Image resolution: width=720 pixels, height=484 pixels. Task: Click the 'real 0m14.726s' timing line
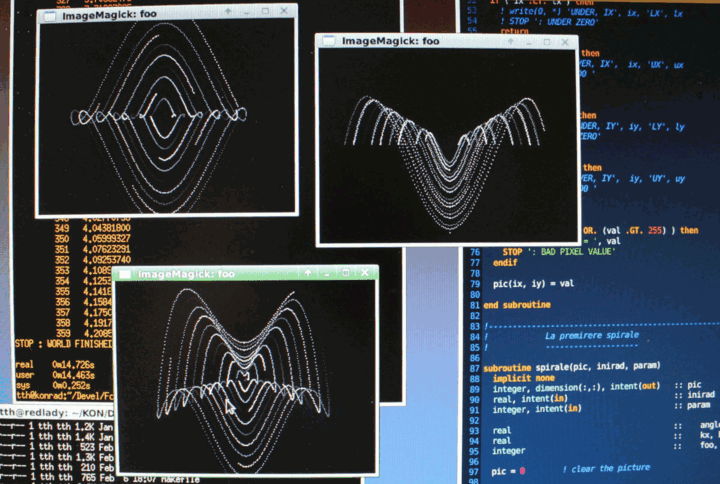coord(55,365)
